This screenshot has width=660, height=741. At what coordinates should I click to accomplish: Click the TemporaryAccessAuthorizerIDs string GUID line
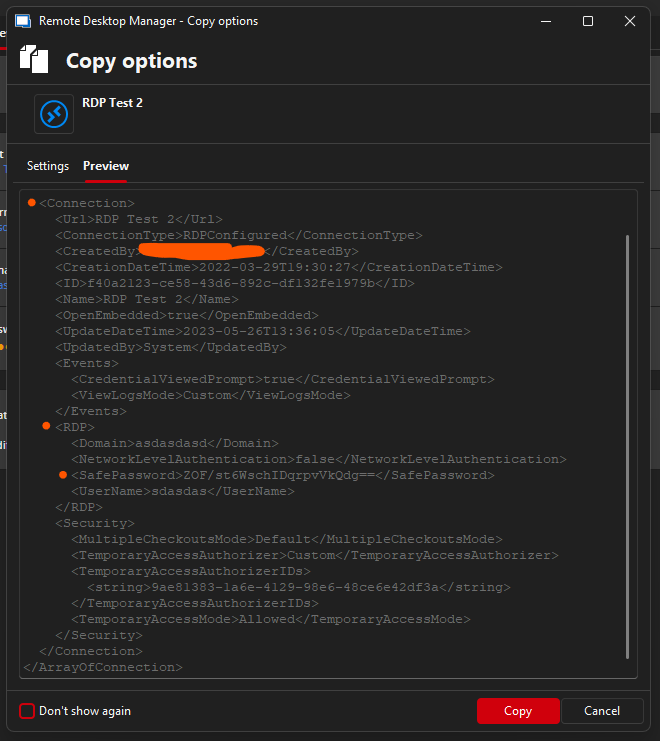(x=299, y=587)
